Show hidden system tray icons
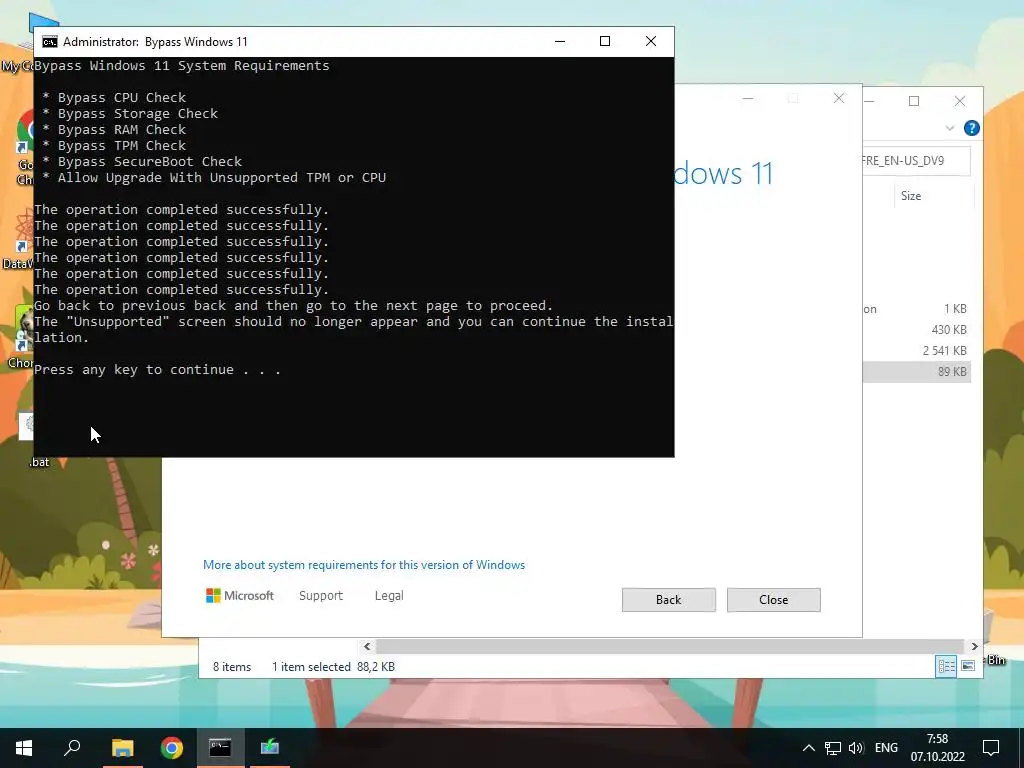Screen dimensions: 1024x768 coord(808,748)
